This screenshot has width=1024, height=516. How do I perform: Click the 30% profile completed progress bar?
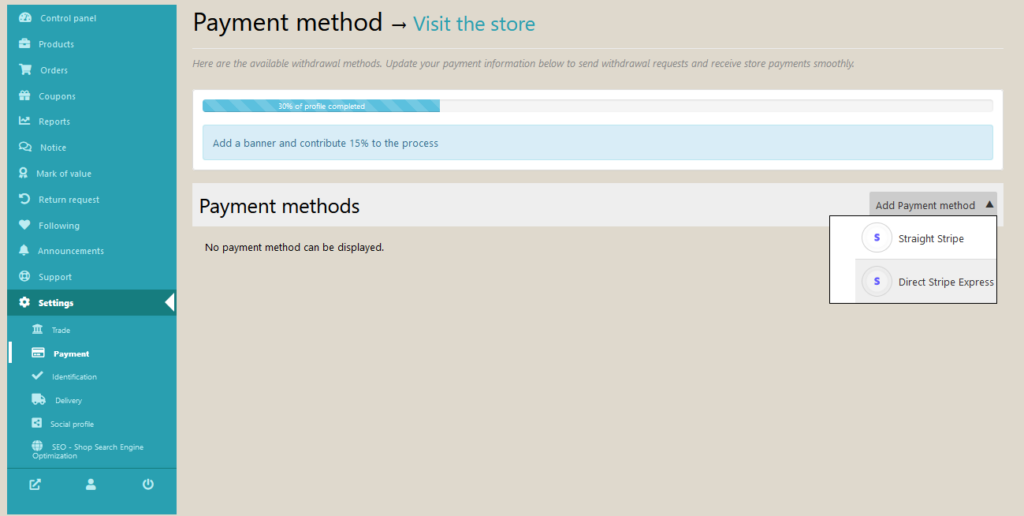[x=598, y=106]
